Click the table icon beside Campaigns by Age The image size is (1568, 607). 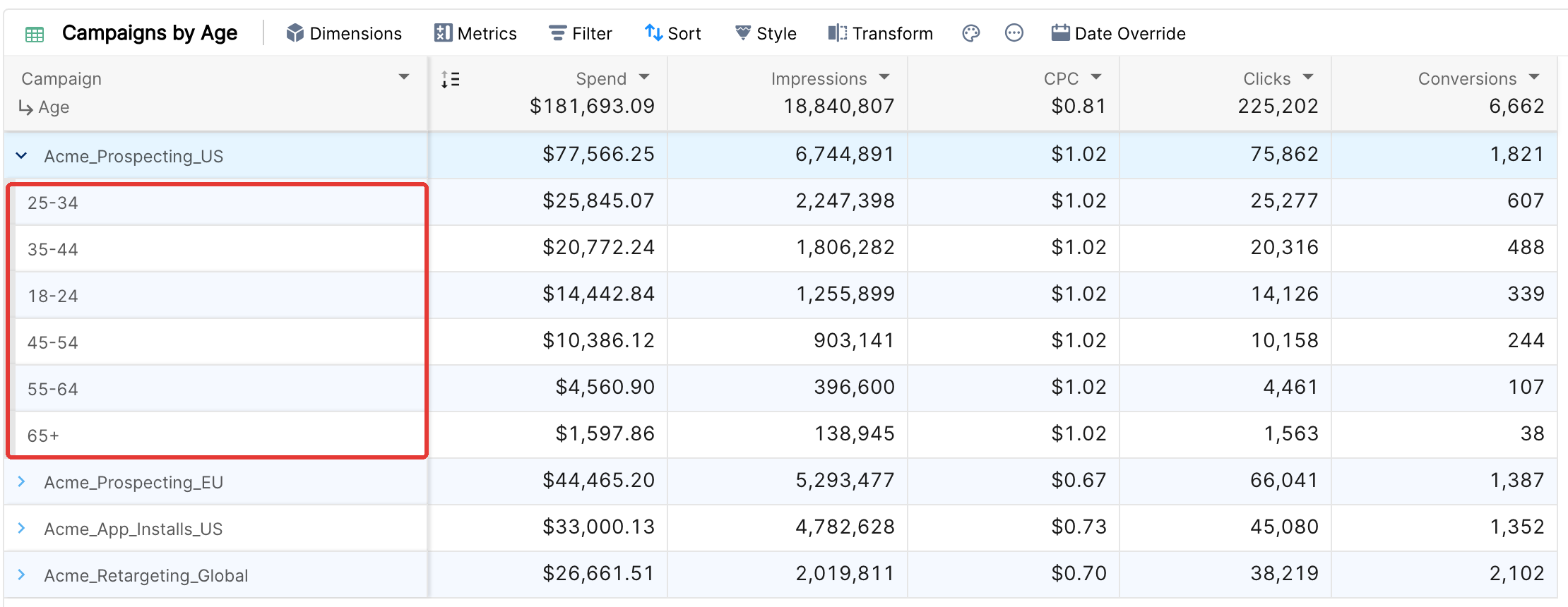(x=34, y=34)
